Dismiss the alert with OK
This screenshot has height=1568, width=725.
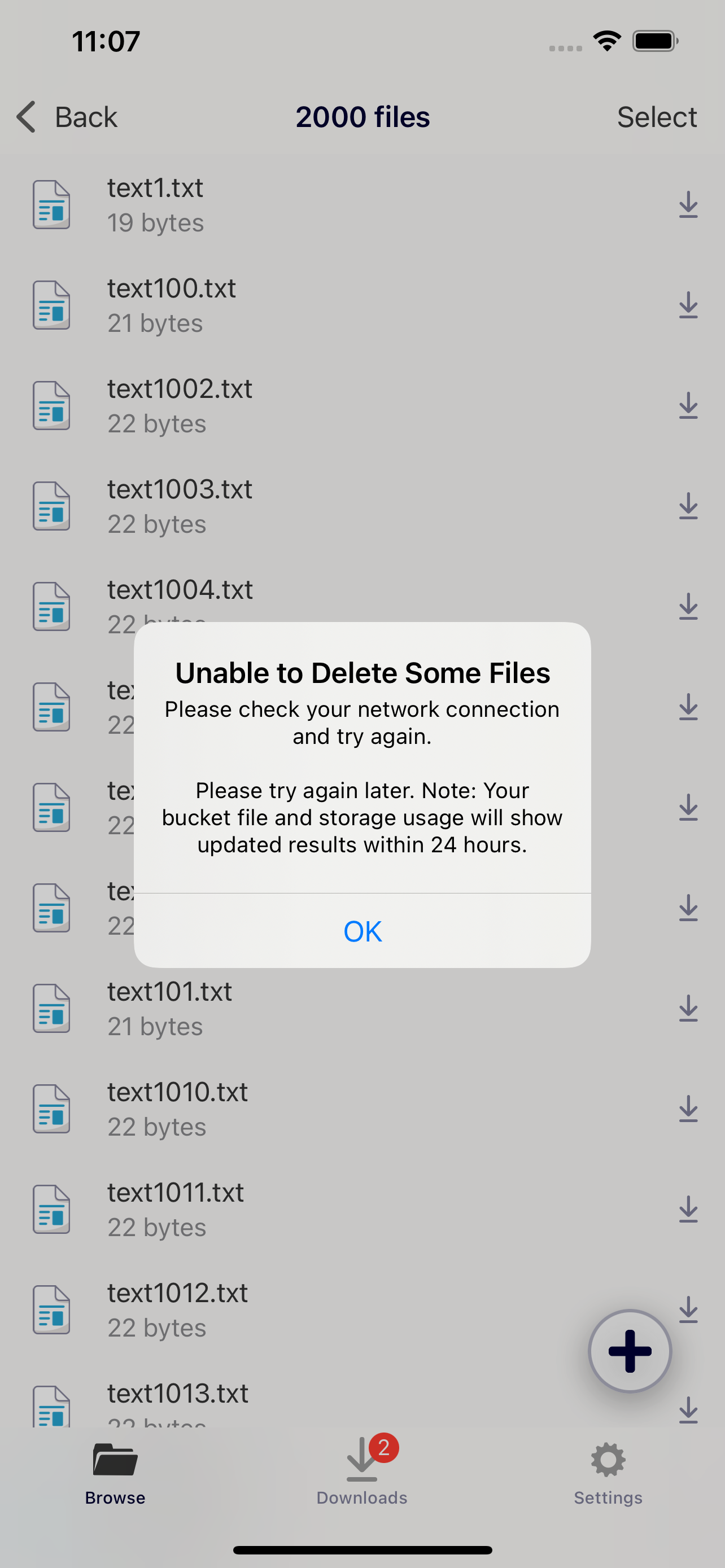[x=362, y=931]
